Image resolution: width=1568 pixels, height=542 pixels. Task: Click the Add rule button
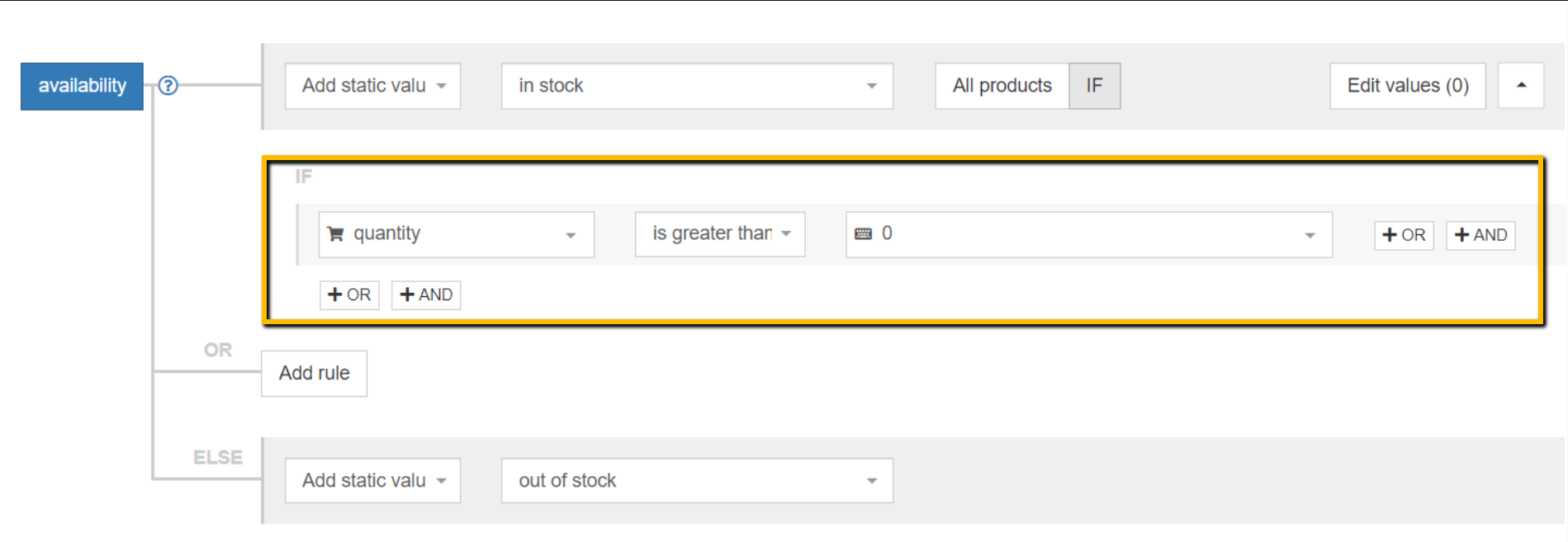pos(314,373)
